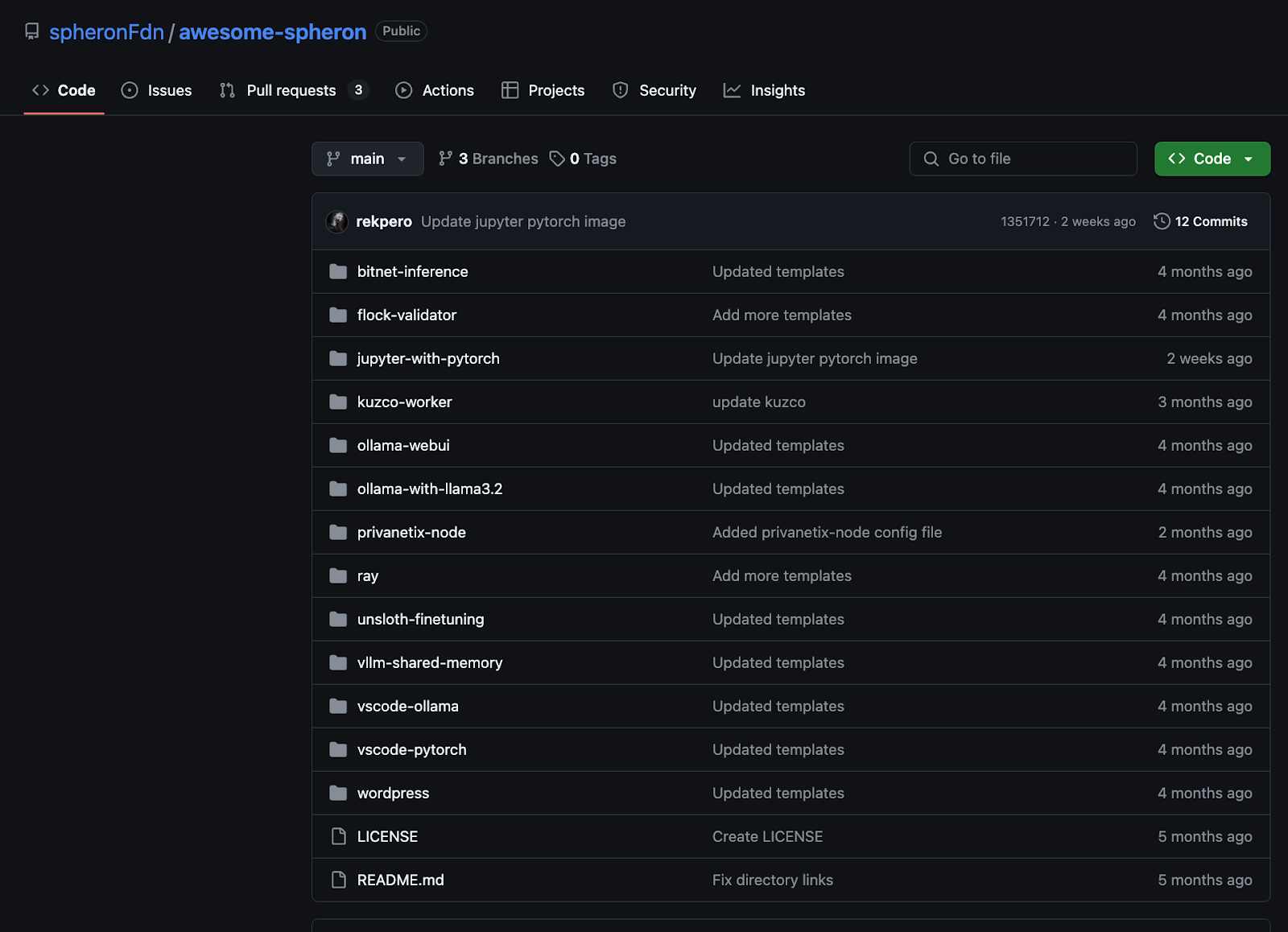Click the jupyter-with-pytorch folder icon

(338, 358)
